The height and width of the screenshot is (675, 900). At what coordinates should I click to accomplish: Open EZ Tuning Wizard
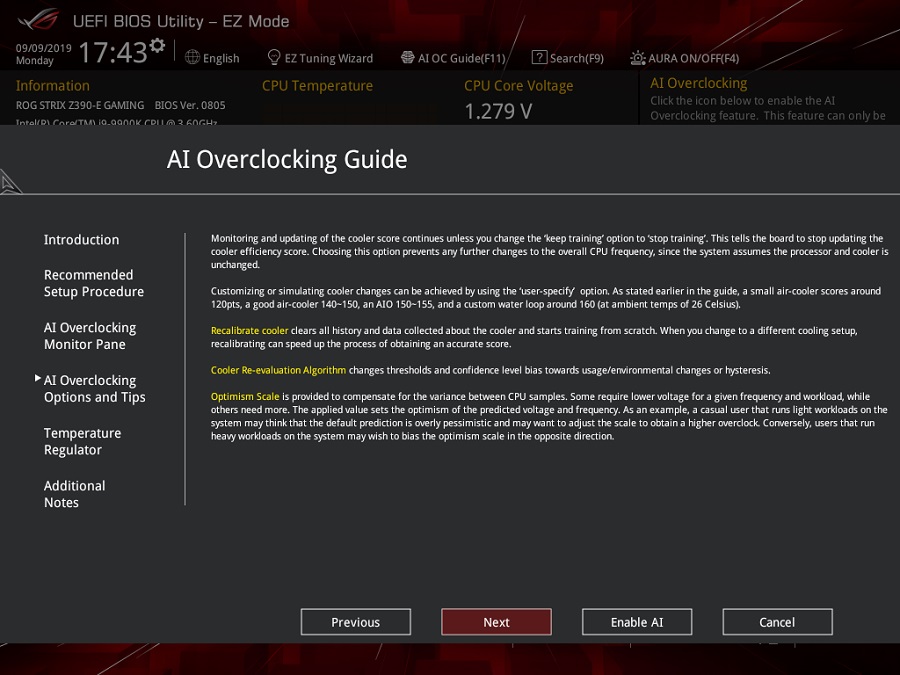click(329, 59)
